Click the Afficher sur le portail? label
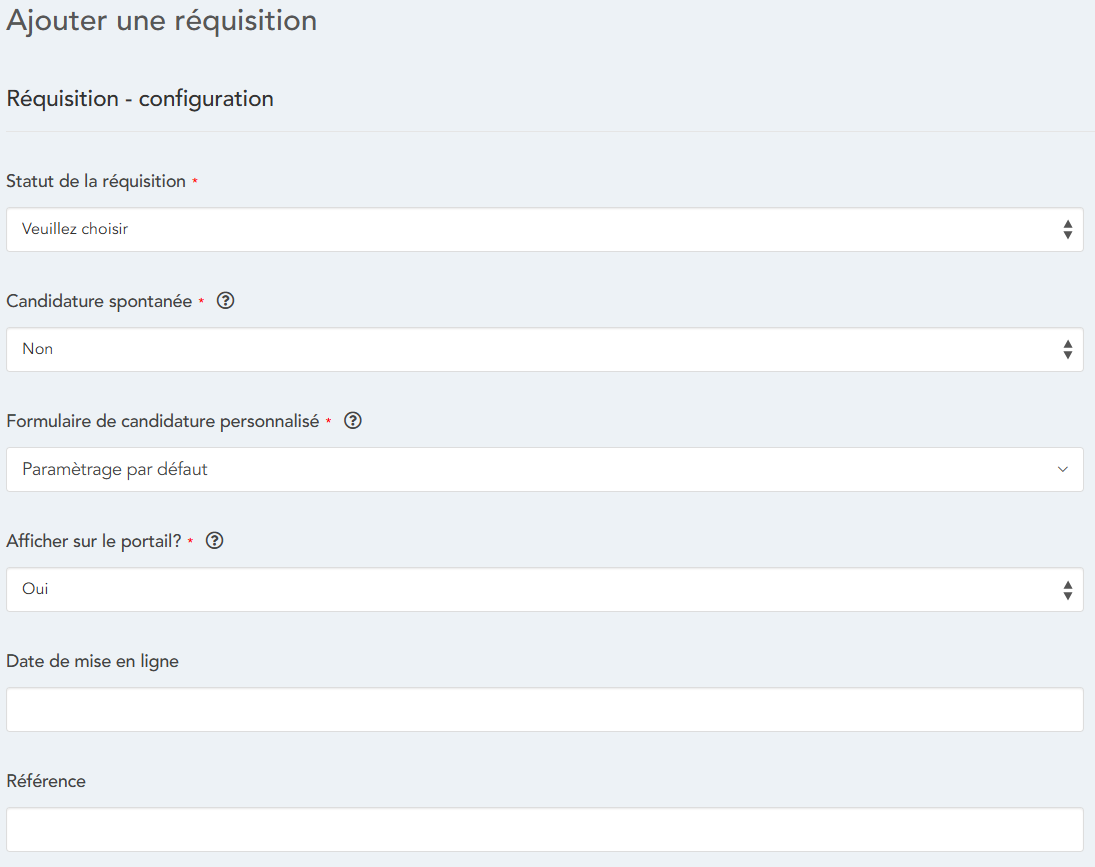 point(93,541)
